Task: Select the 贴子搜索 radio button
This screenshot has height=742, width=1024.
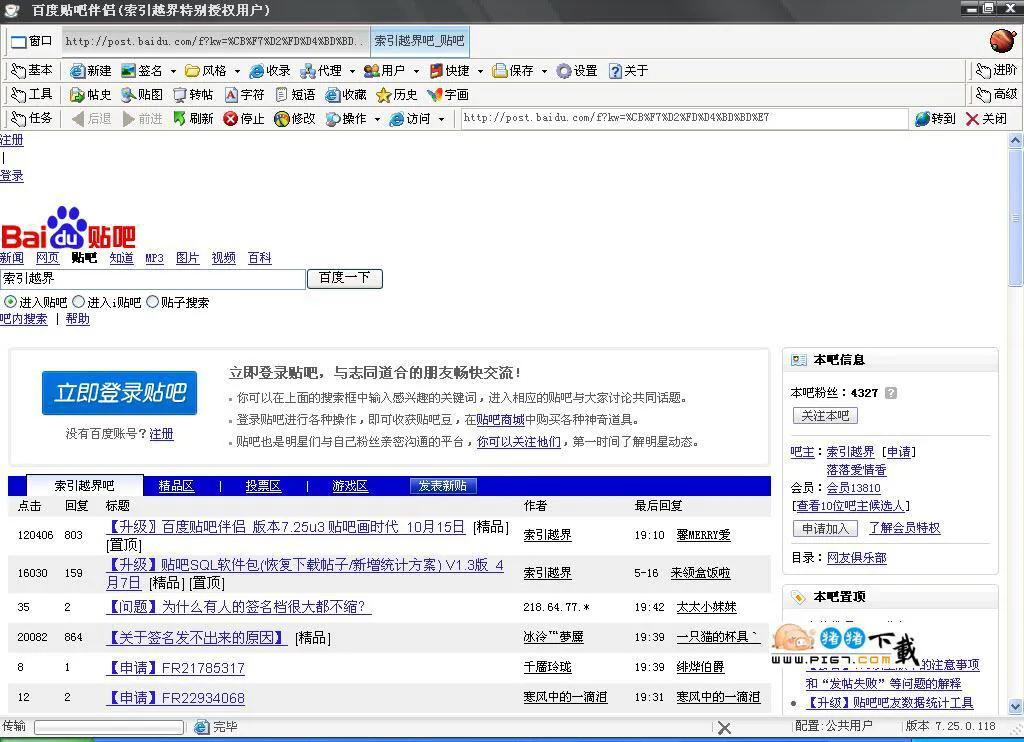Action: pos(153,301)
